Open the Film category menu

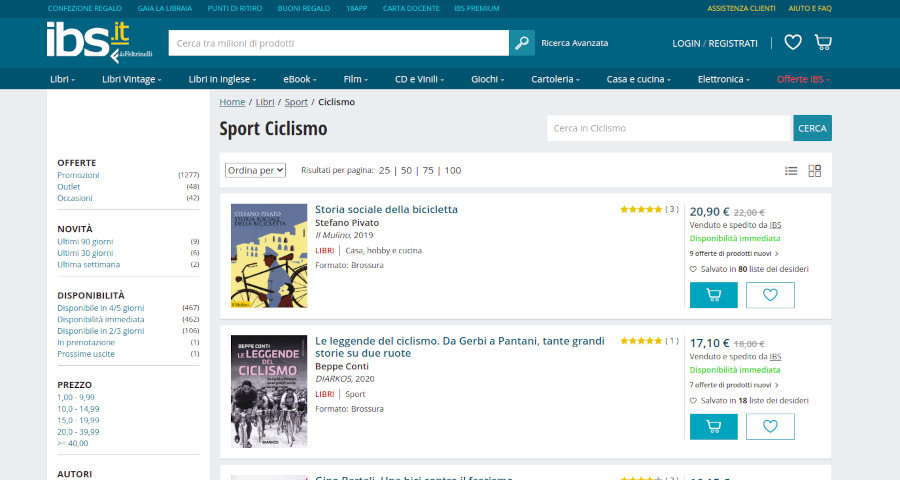tap(357, 79)
